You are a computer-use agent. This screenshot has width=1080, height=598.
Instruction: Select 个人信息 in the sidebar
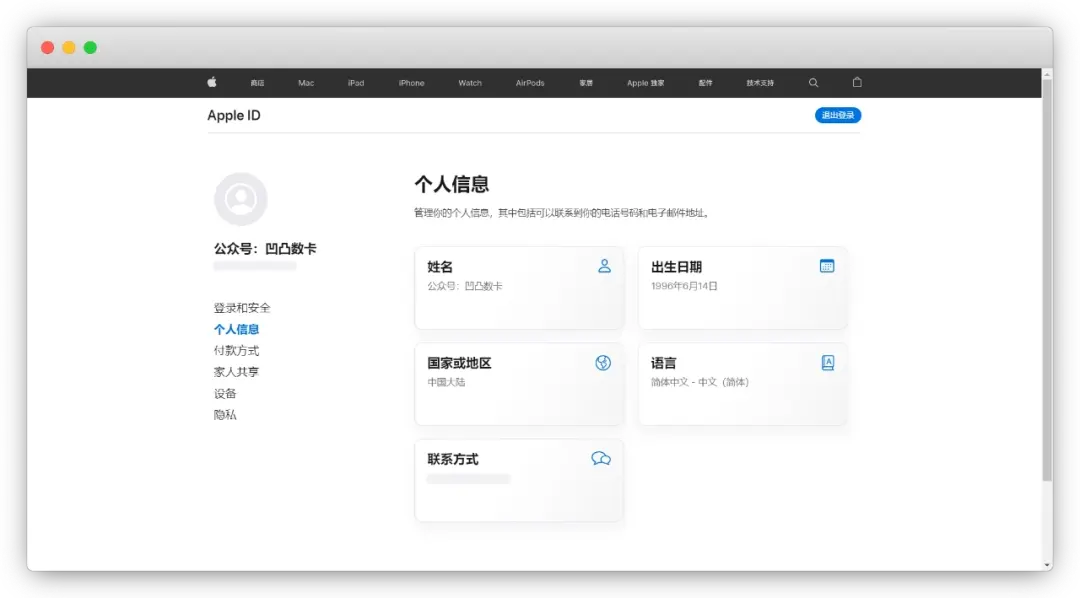(x=236, y=329)
